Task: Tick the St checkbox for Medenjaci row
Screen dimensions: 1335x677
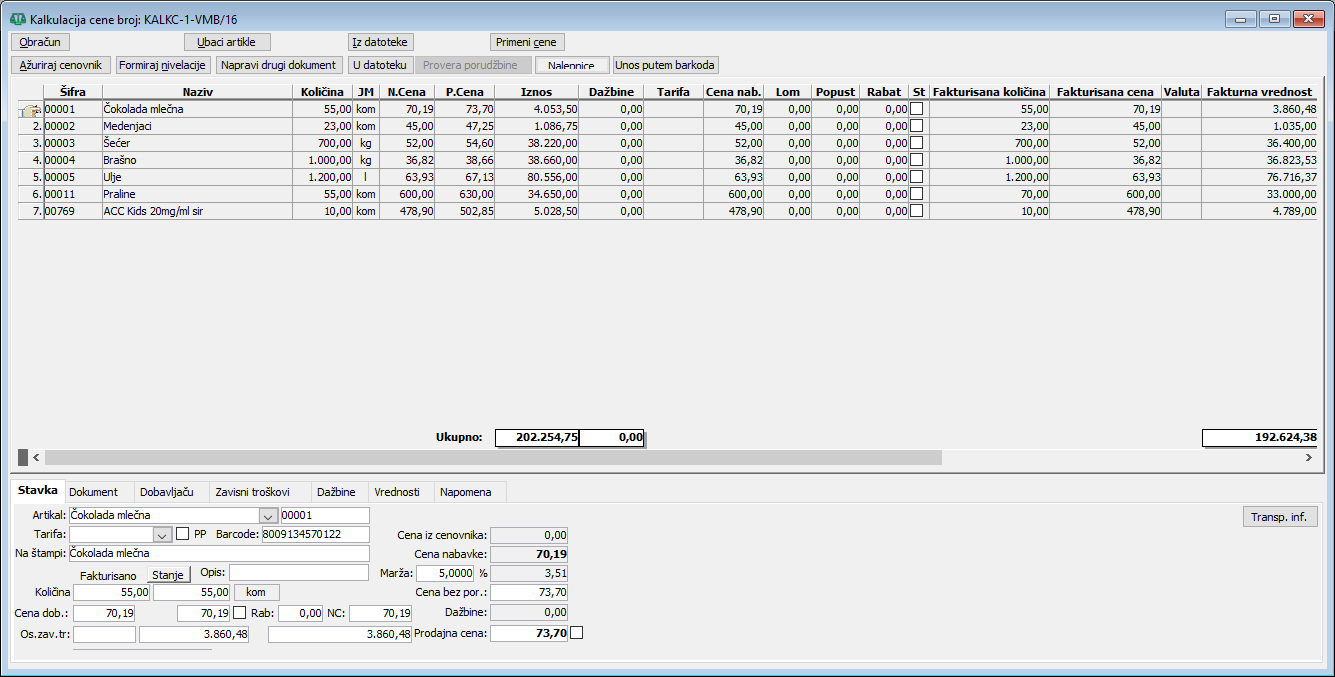Action: [917, 126]
